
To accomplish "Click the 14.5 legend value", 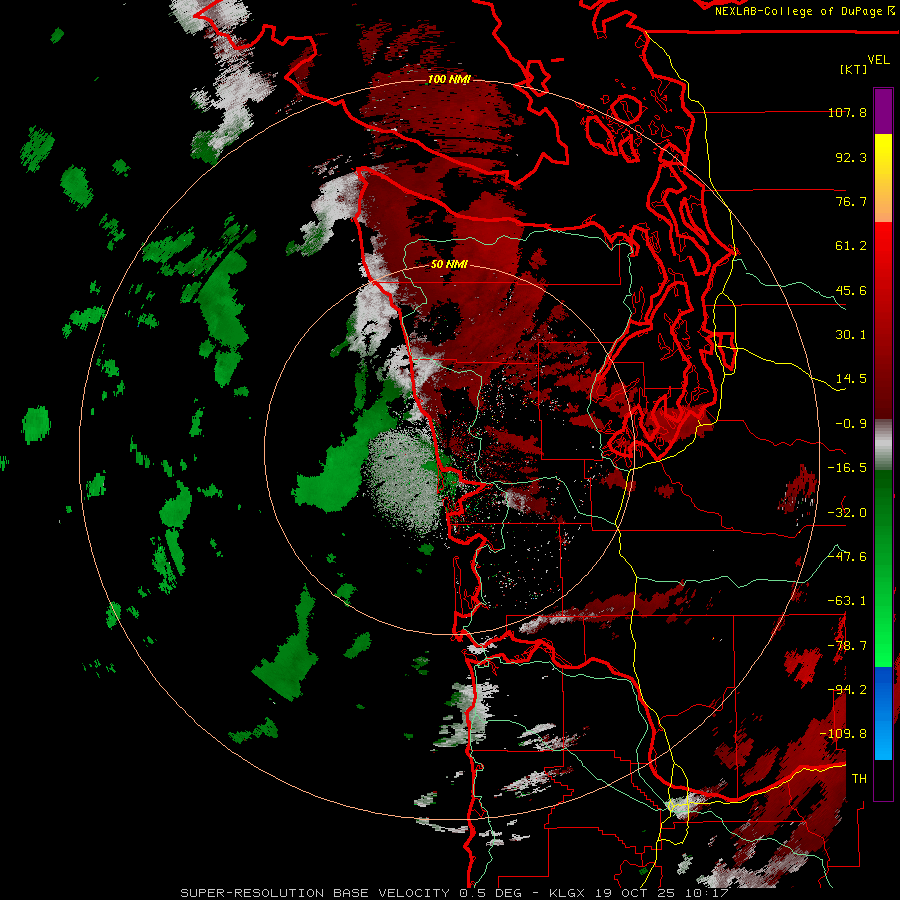I will pos(851,379).
